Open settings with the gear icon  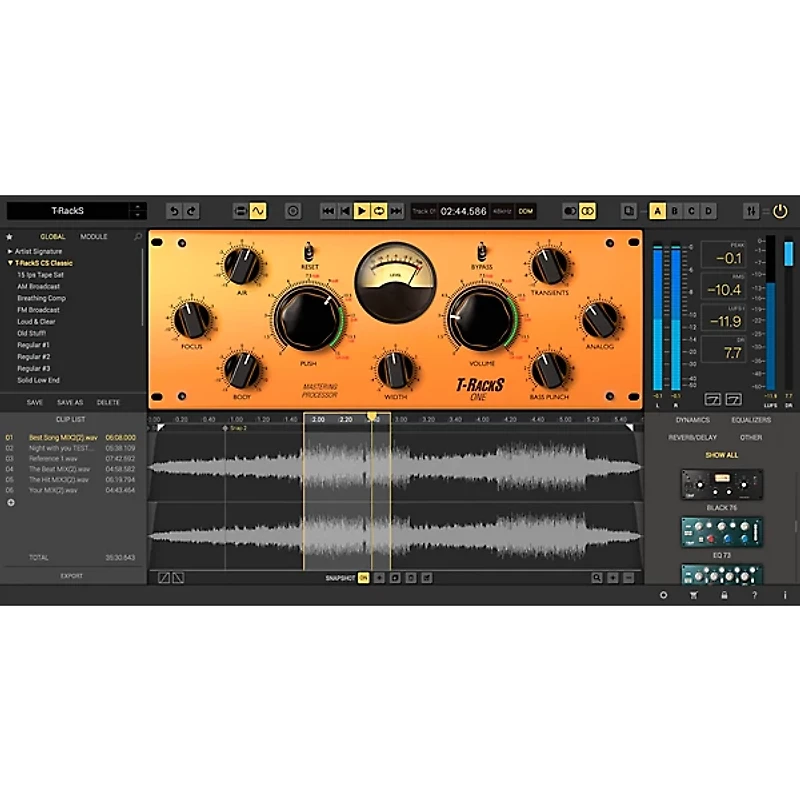point(663,594)
